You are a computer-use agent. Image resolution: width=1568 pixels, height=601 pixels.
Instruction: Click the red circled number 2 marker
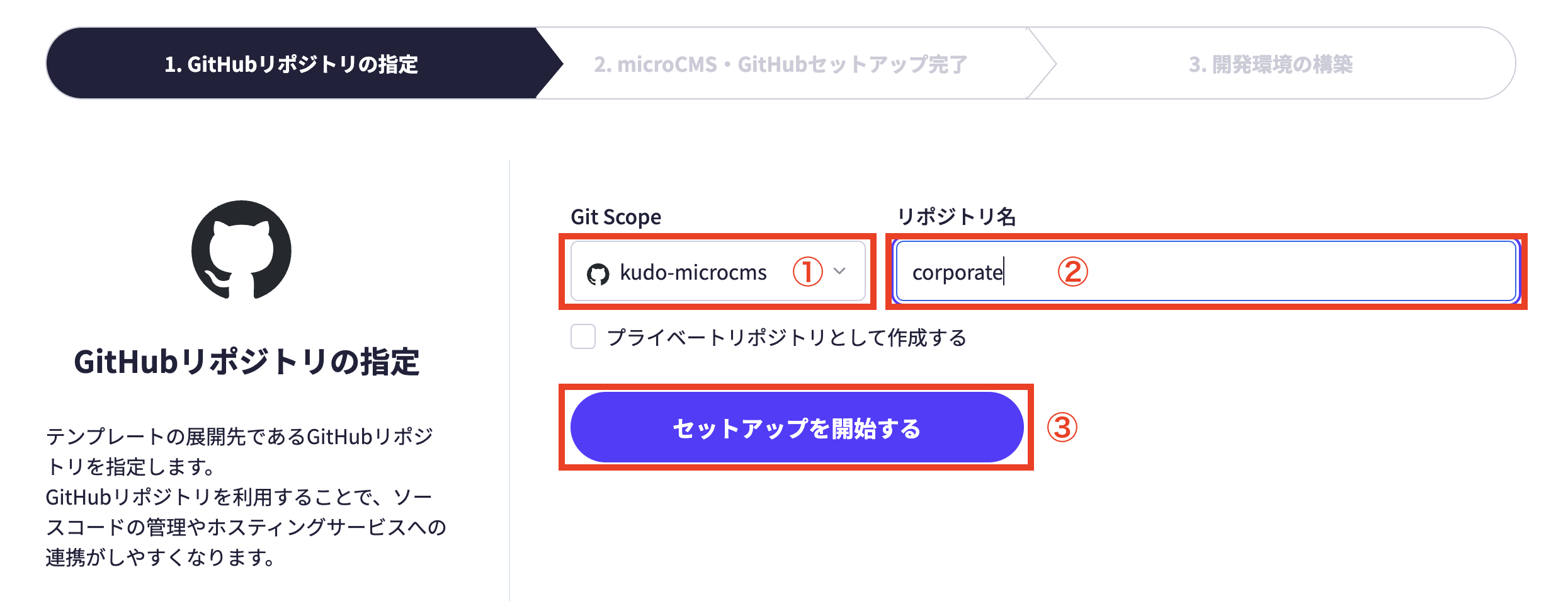1072,272
